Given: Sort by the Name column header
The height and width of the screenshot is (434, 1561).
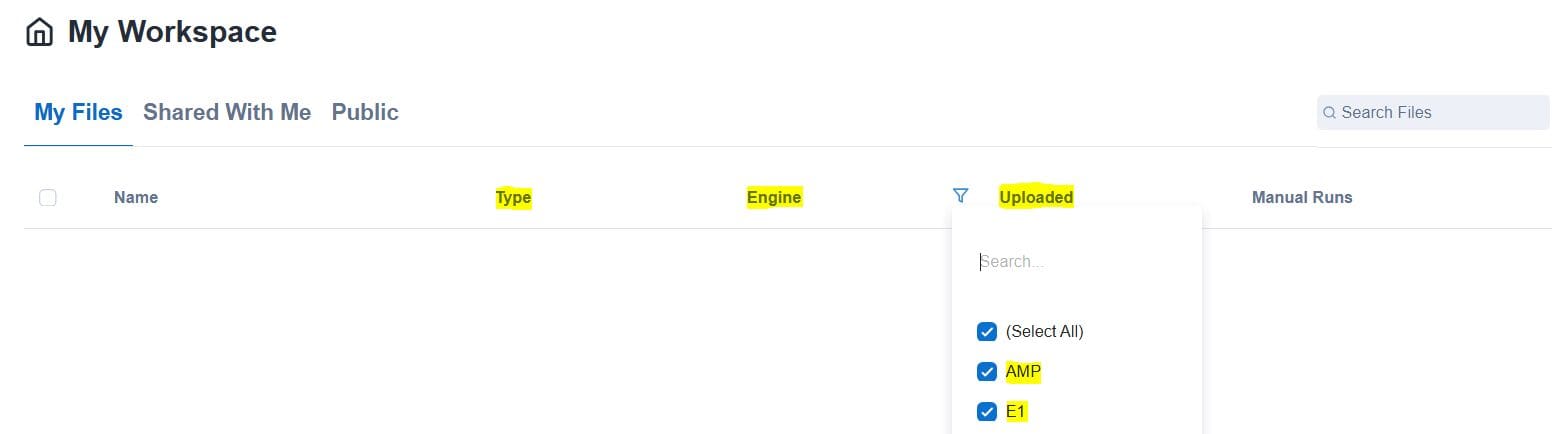Looking at the screenshot, I should click(136, 198).
